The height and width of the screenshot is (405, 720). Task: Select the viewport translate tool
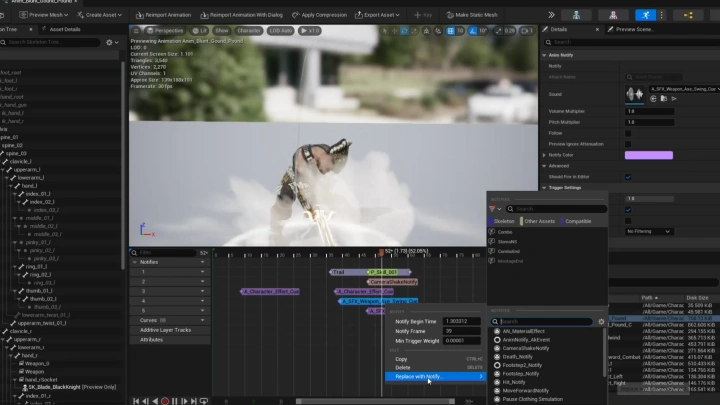click(x=394, y=31)
